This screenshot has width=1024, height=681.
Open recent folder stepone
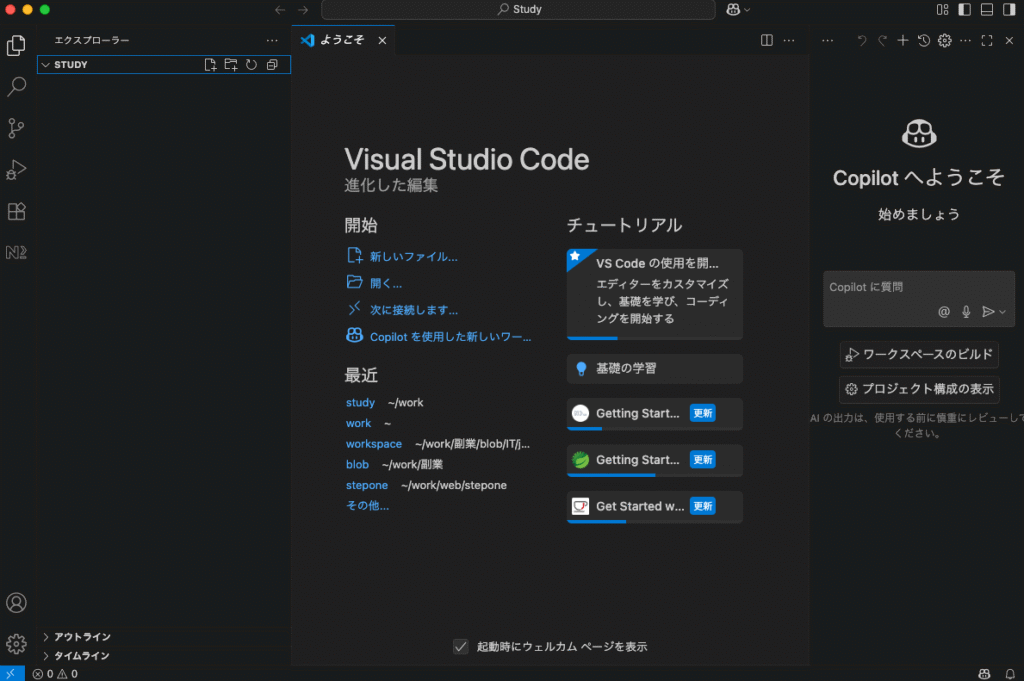pyautogui.click(x=366, y=485)
